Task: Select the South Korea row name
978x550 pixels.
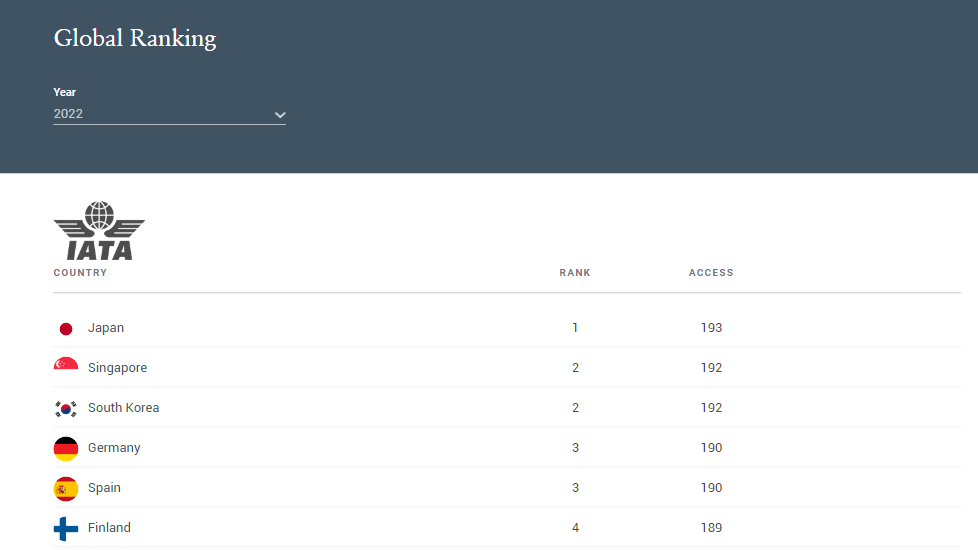Action: pyautogui.click(x=123, y=408)
